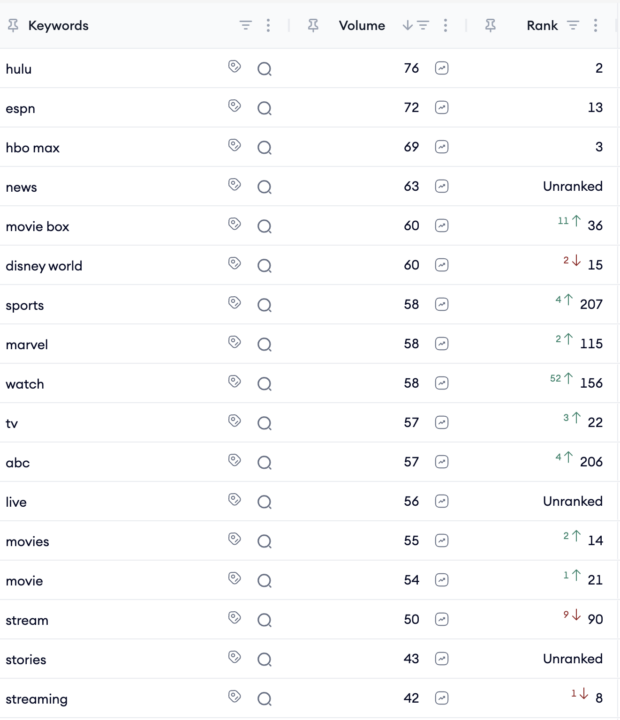Screen dimensions: 620x720
Task: Click the magnifier icon in watch row
Action: [x=265, y=384]
